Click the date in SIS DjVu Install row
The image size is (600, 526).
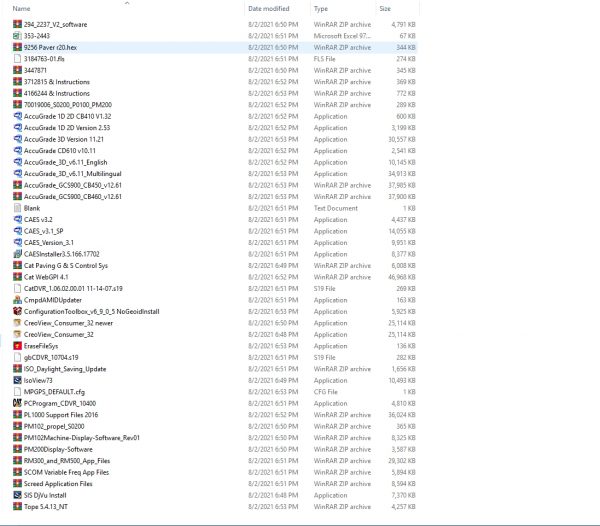click(x=273, y=495)
